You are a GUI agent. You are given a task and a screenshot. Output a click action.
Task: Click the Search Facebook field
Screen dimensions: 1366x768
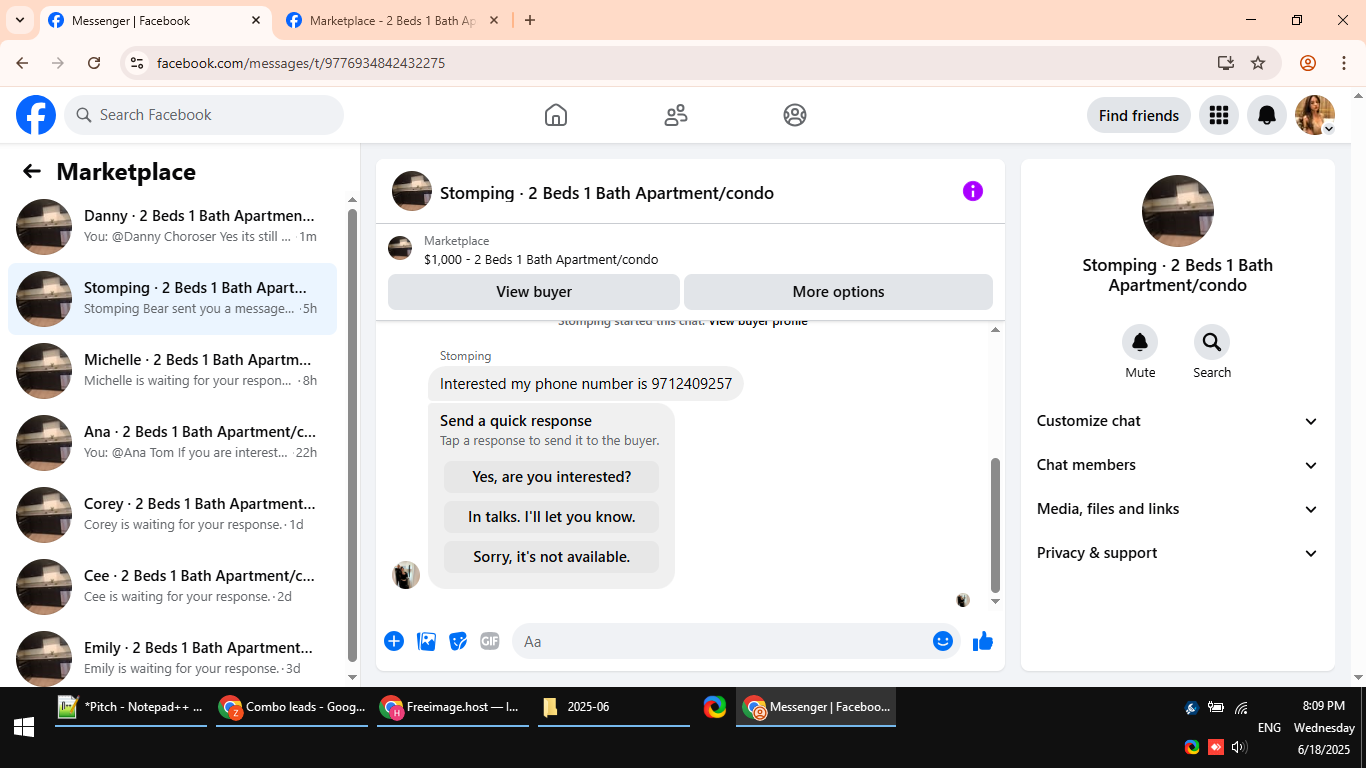pos(204,115)
